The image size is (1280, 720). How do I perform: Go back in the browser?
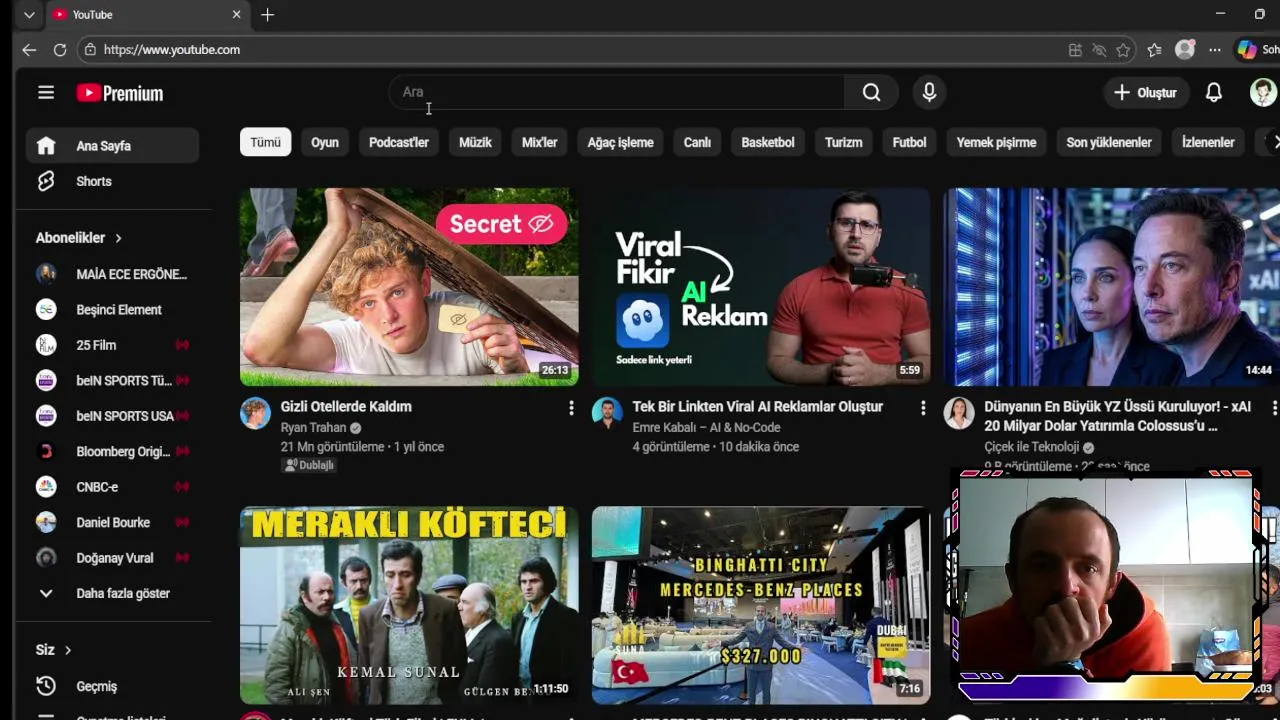(x=29, y=49)
